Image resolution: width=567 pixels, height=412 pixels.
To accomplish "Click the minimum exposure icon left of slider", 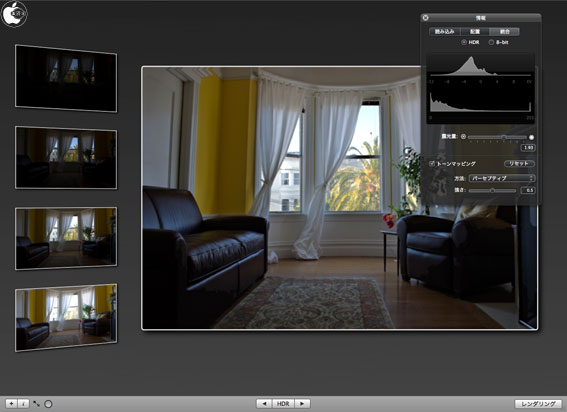I will point(464,137).
